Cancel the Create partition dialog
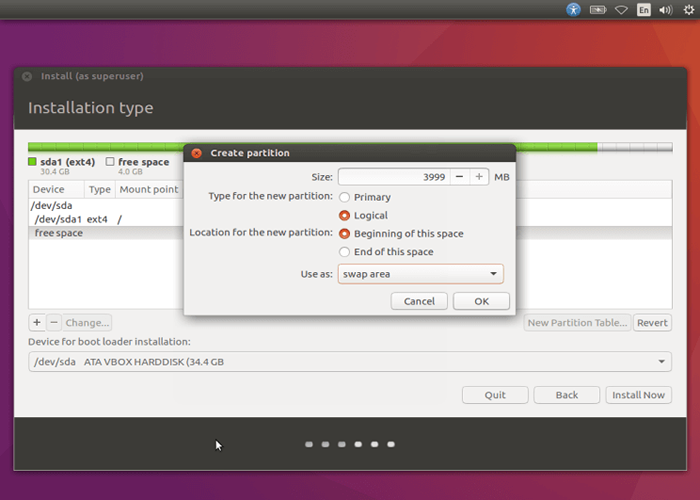 [419, 301]
